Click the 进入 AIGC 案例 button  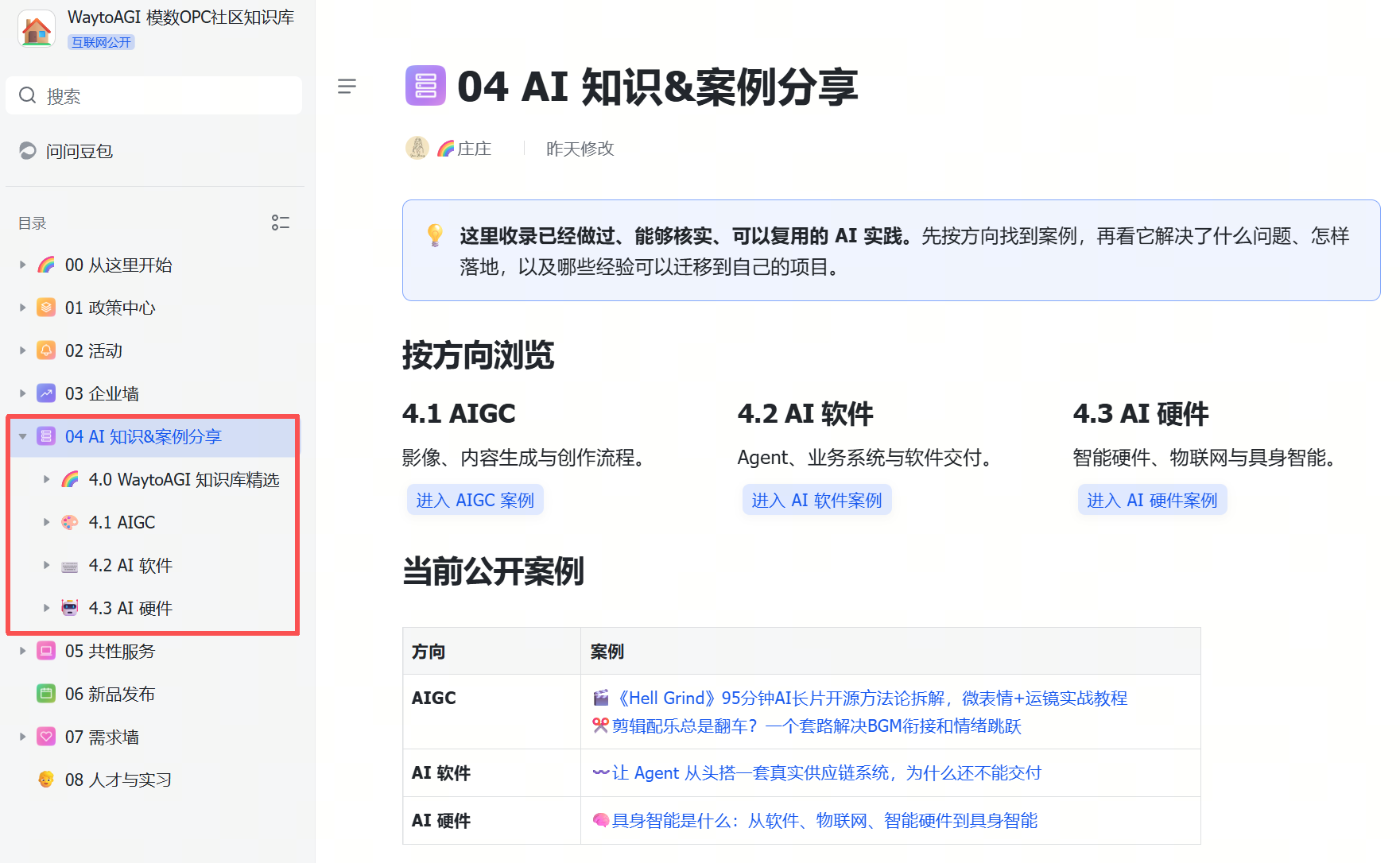point(475,500)
